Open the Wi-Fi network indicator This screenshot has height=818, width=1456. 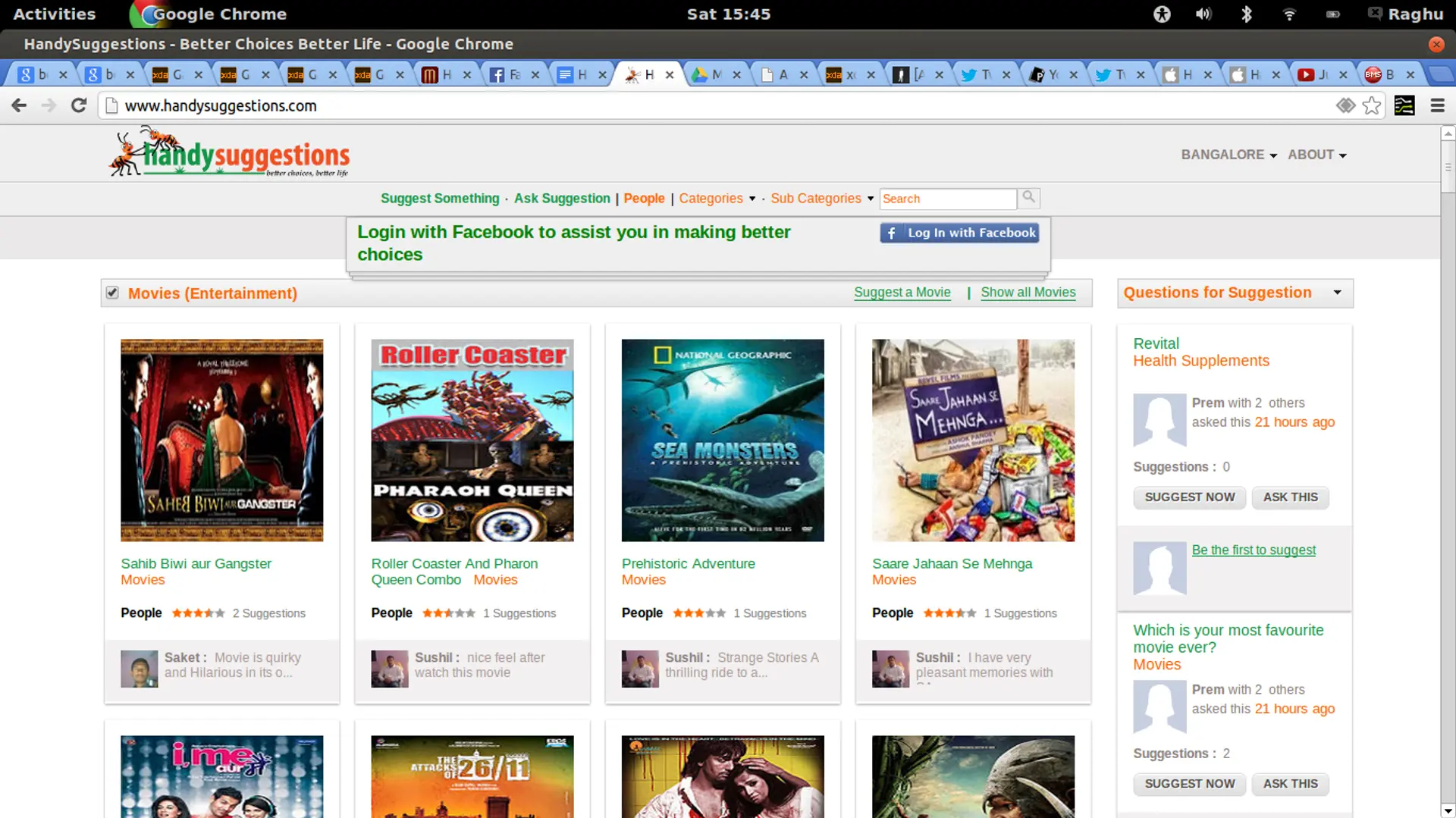[x=1289, y=14]
